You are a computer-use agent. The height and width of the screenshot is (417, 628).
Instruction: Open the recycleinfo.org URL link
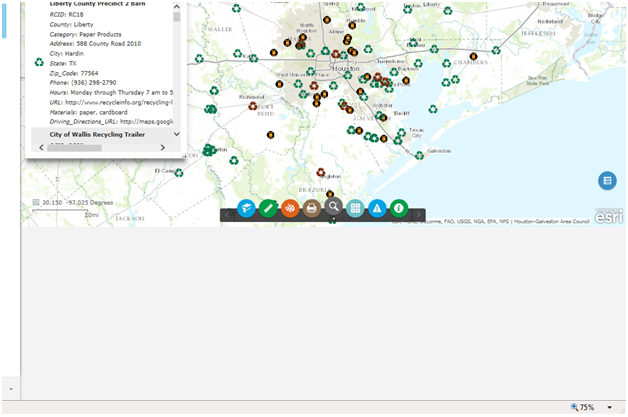[x=119, y=102]
